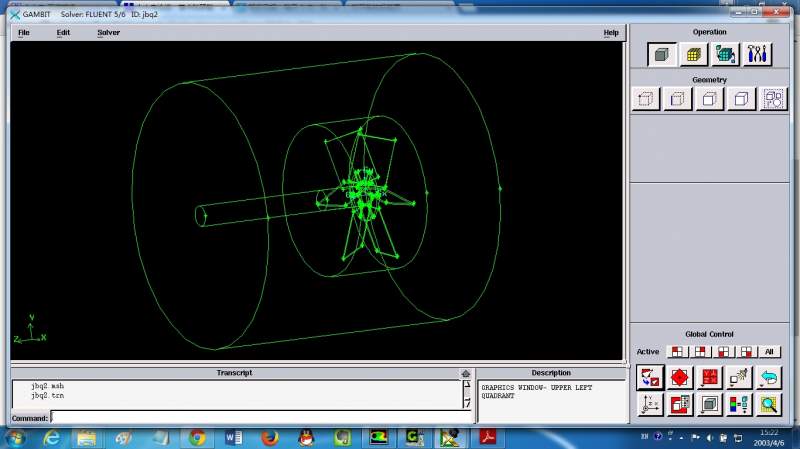Image resolution: width=800 pixels, height=449 pixels.
Task: Open the Modify Lights dropdown icon
Action: click(x=739, y=378)
